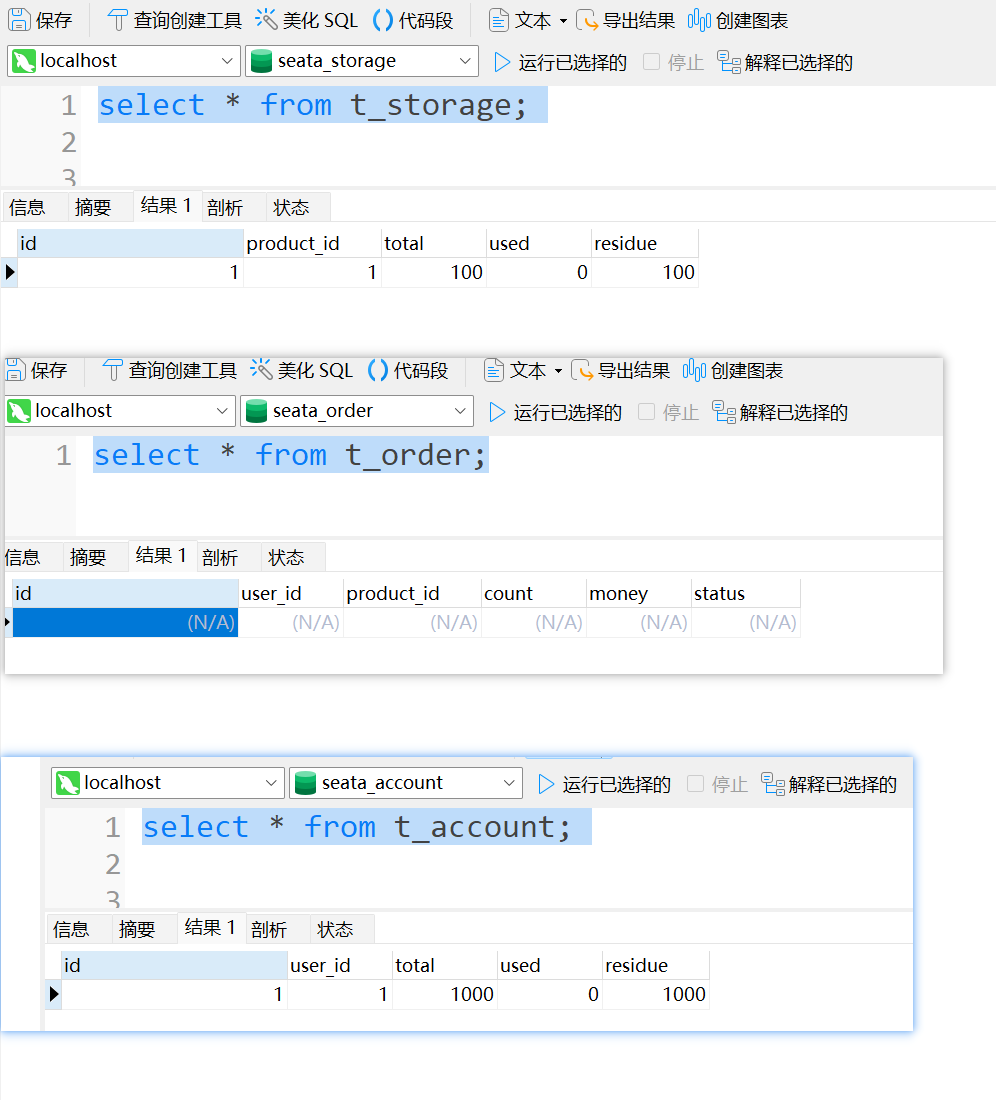Screen dimensions: 996x1100
Task: Select N/A cell under user_id in t_order
Action: pos(291,622)
